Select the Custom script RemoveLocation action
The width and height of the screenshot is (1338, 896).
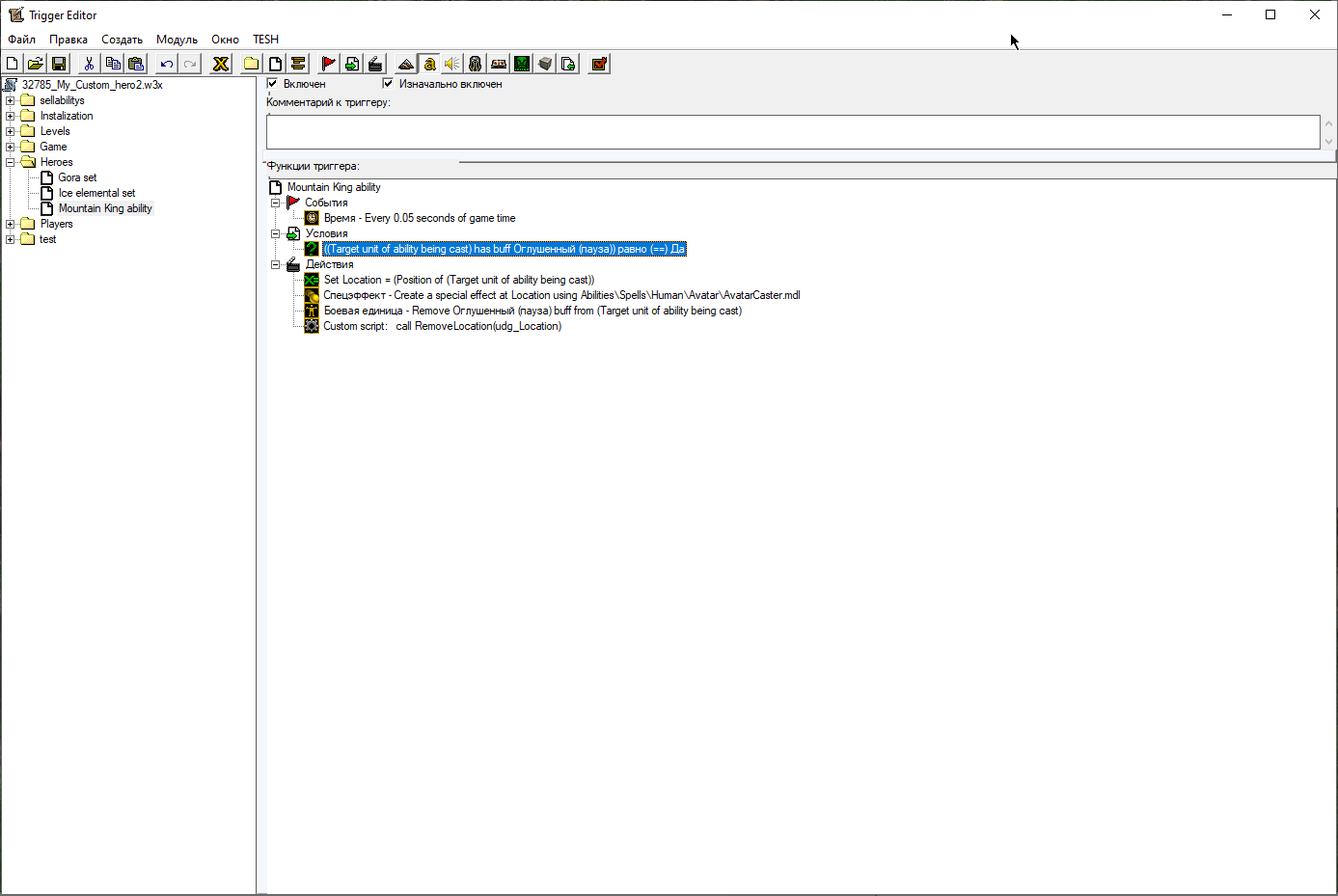442,326
